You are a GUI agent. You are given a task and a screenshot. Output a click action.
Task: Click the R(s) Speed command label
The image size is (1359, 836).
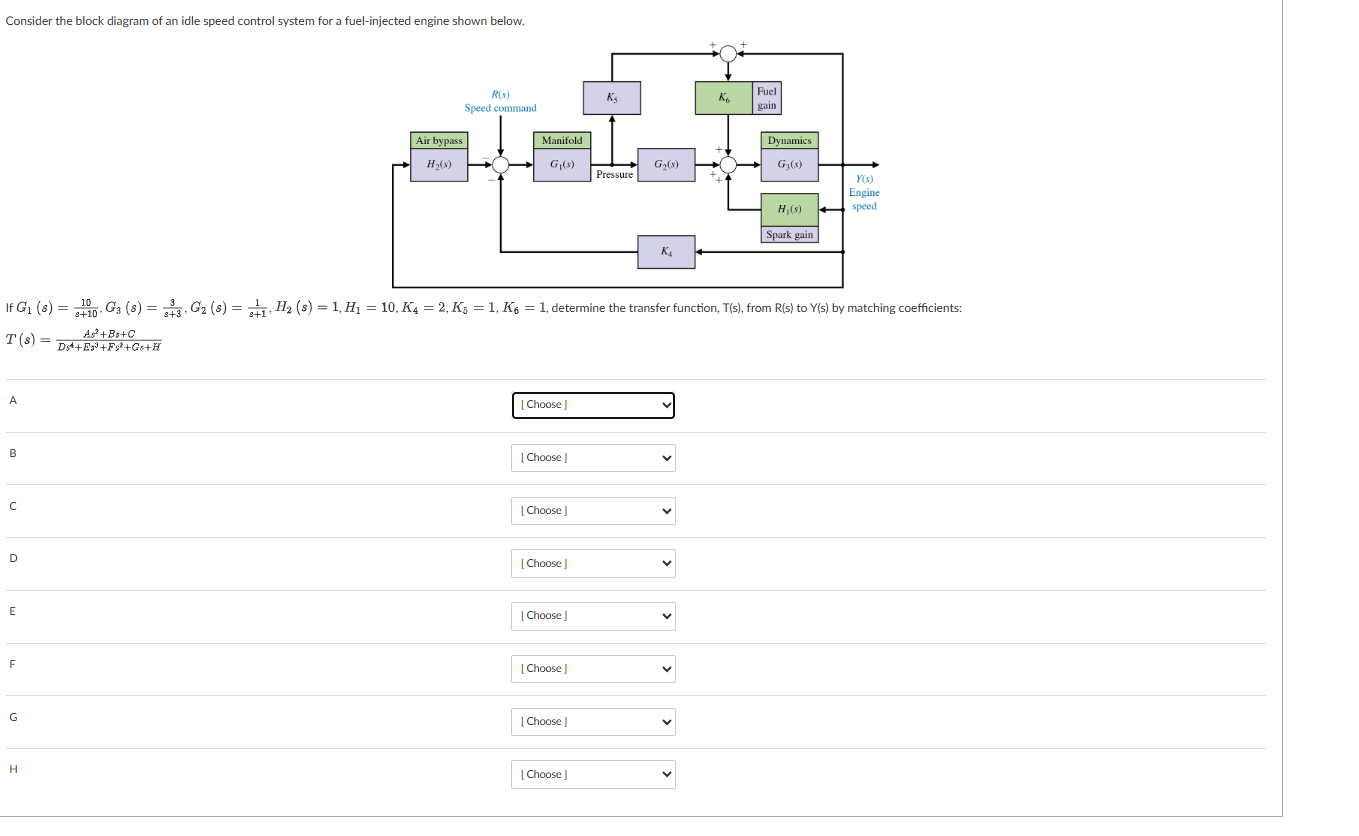point(500,100)
